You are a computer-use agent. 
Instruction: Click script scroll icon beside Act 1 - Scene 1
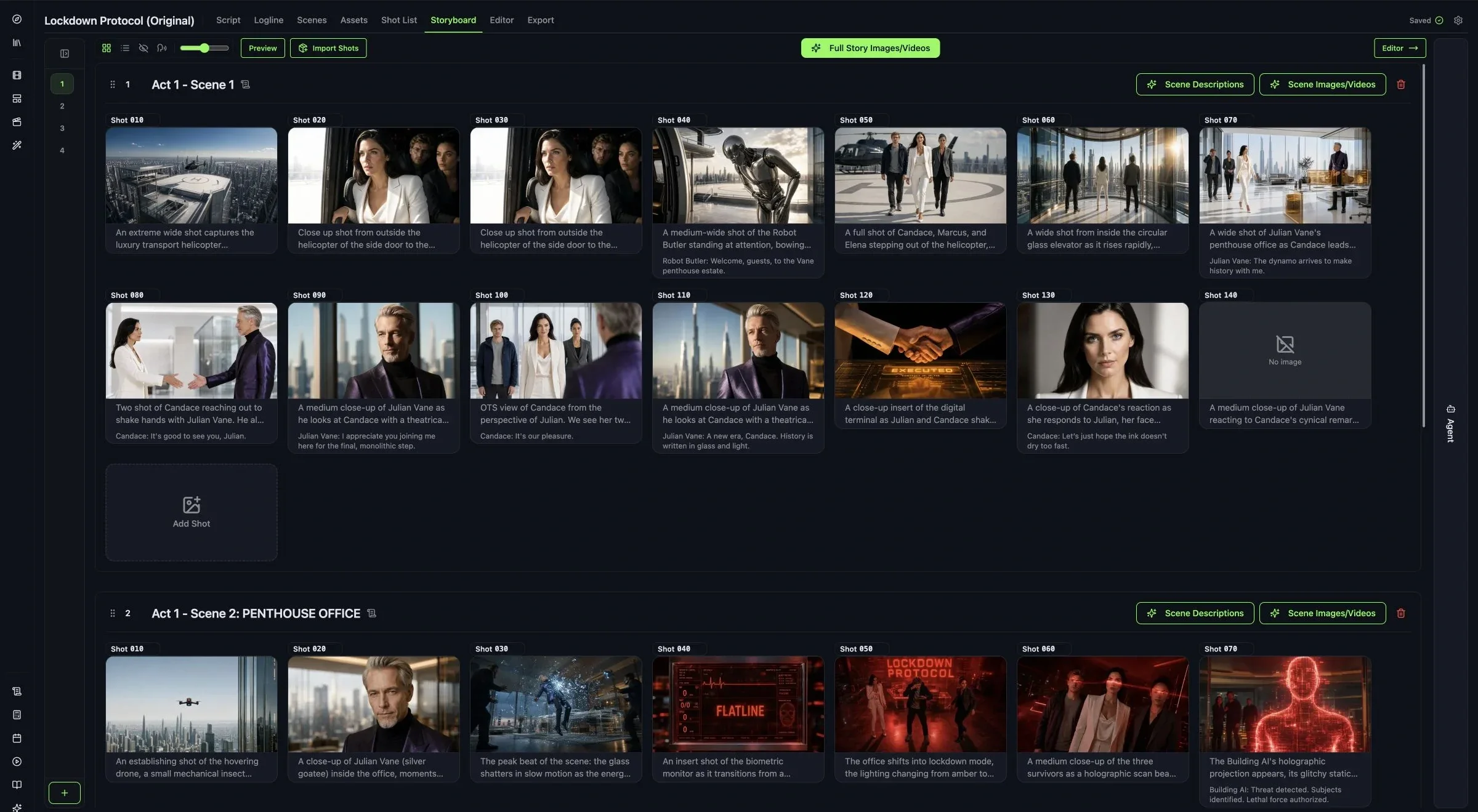click(246, 84)
